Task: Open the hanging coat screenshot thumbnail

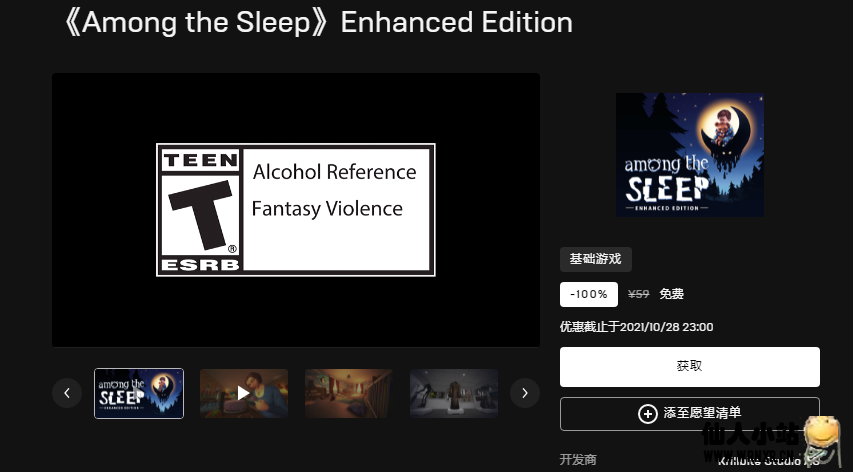Action: coord(454,393)
